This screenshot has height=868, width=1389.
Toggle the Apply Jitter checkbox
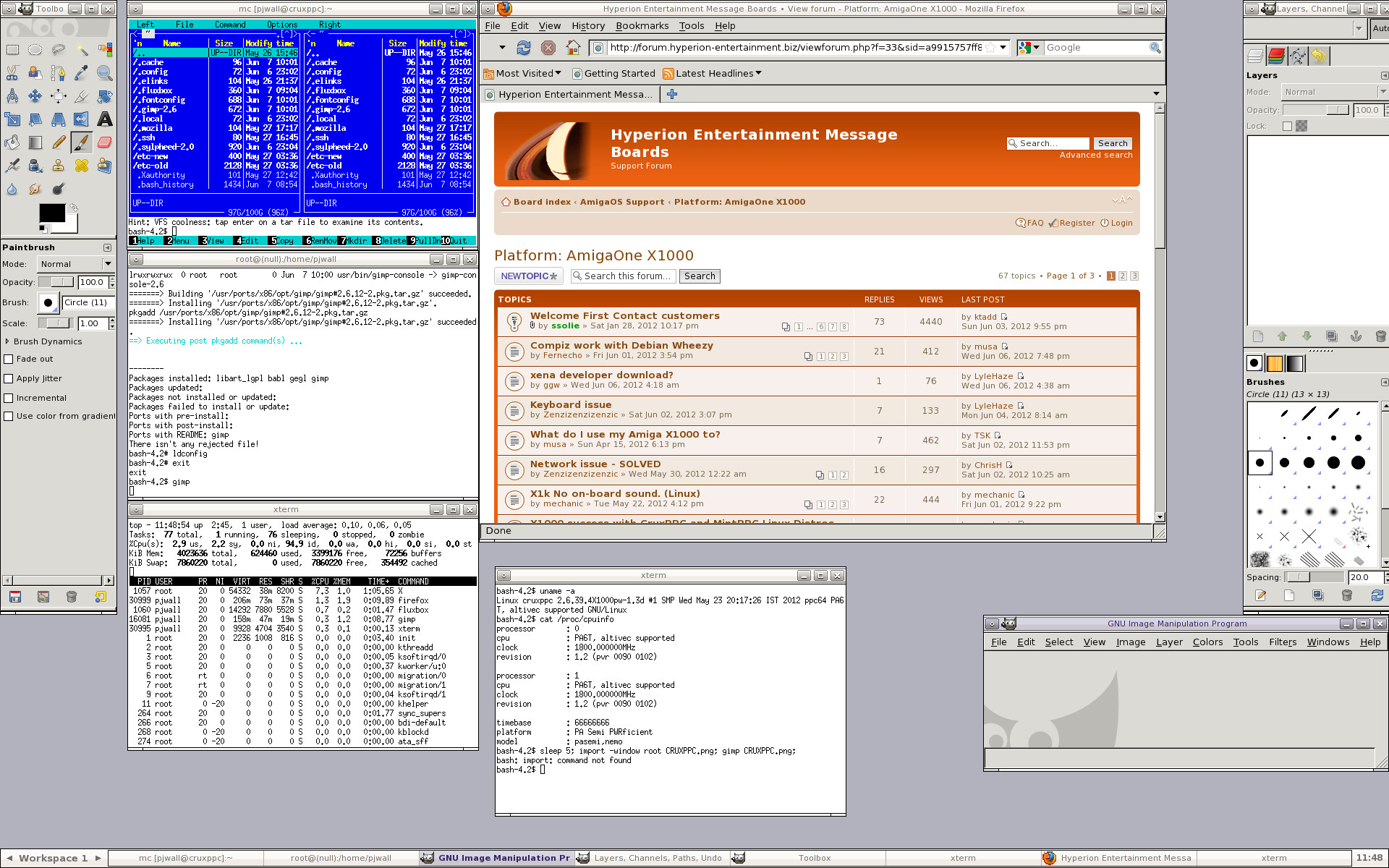pos(9,378)
